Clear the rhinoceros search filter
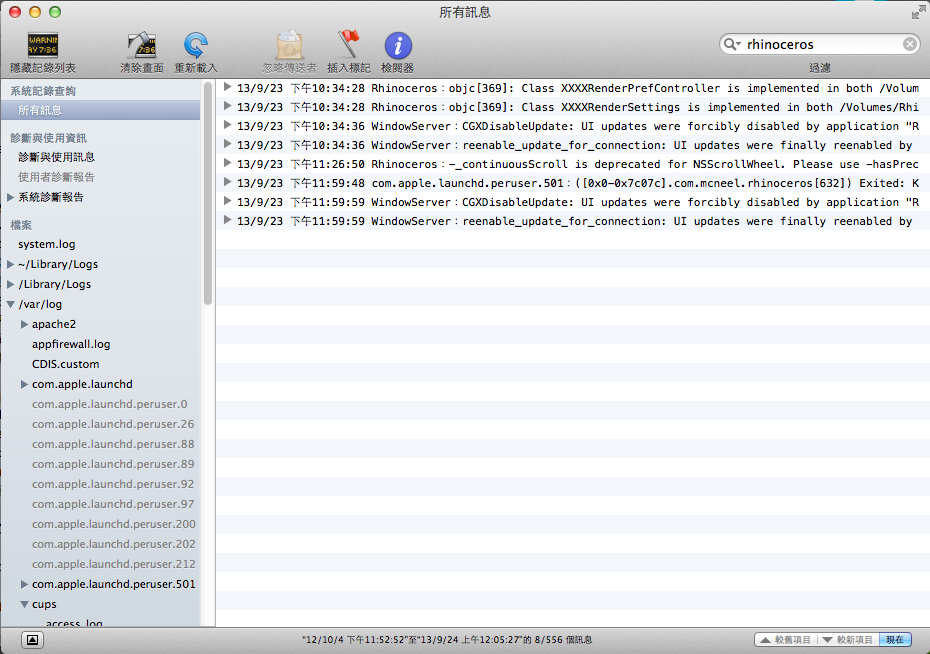The image size is (930, 654). coord(910,44)
